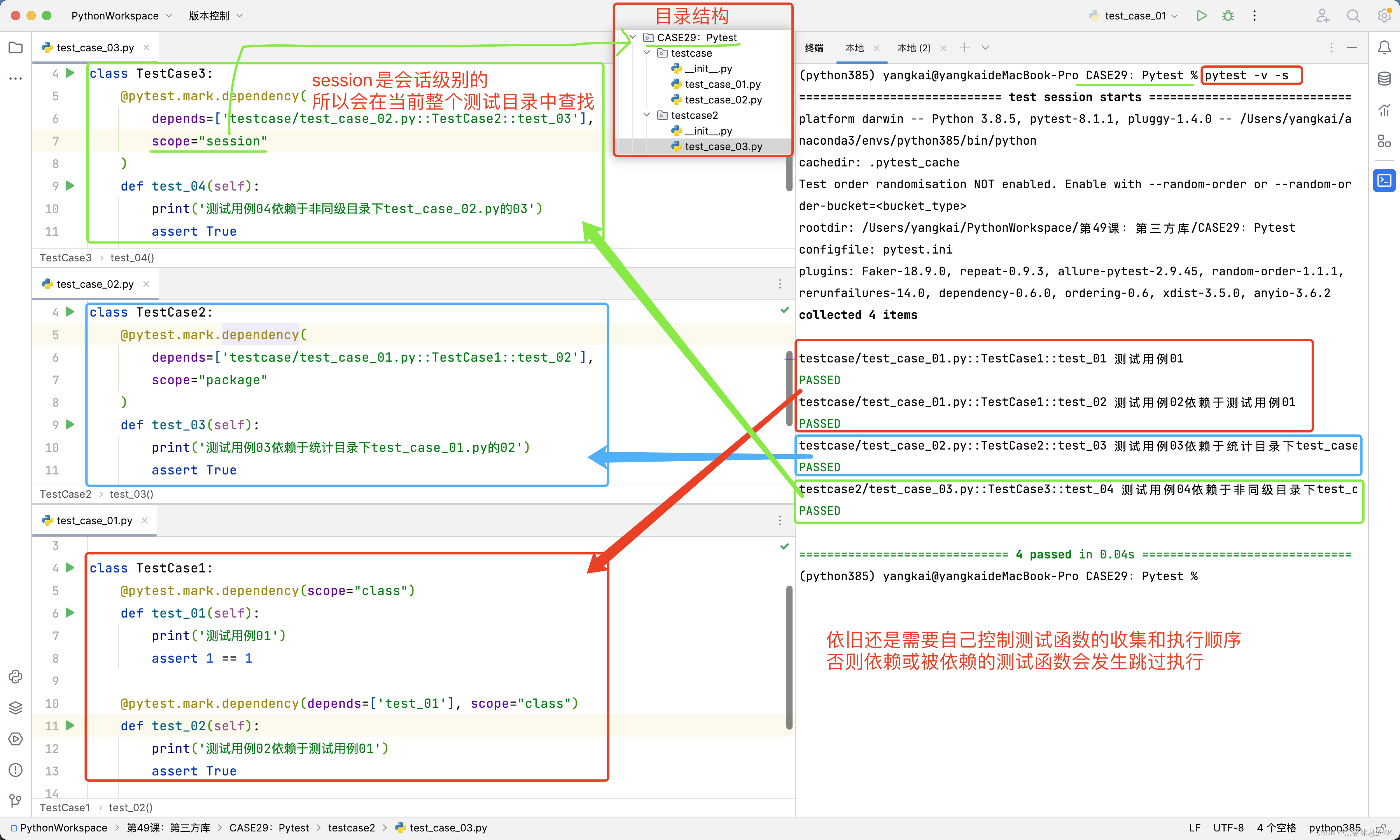Open IDE settings gear icon

click(1384, 16)
